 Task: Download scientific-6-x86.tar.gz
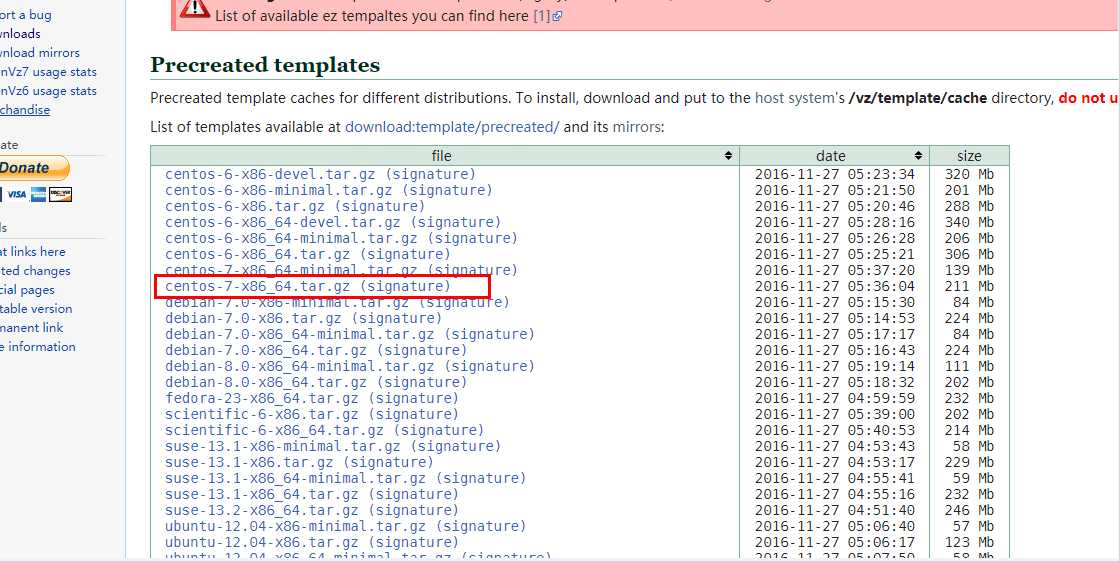click(262, 414)
